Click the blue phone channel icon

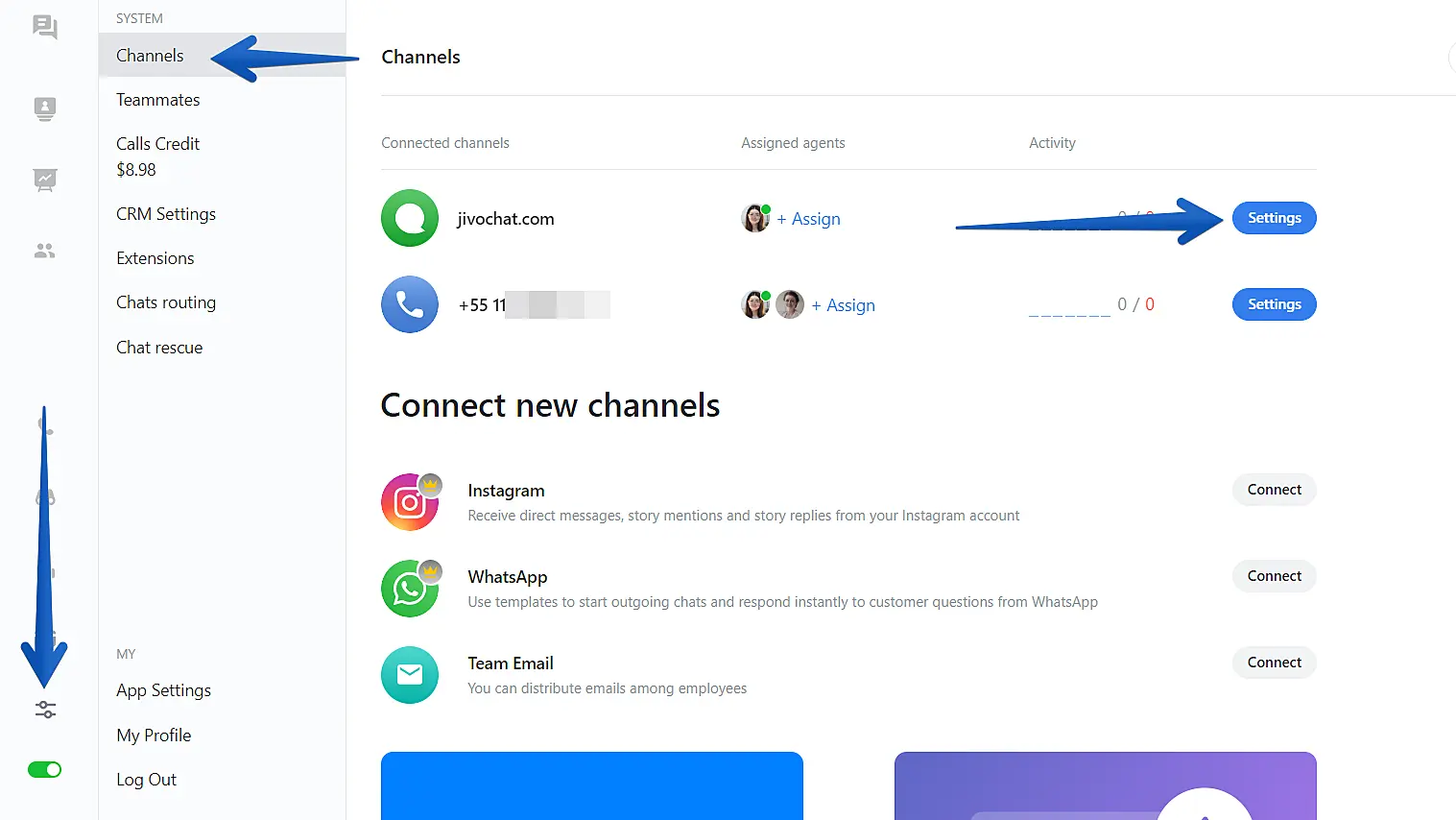pyautogui.click(x=410, y=304)
